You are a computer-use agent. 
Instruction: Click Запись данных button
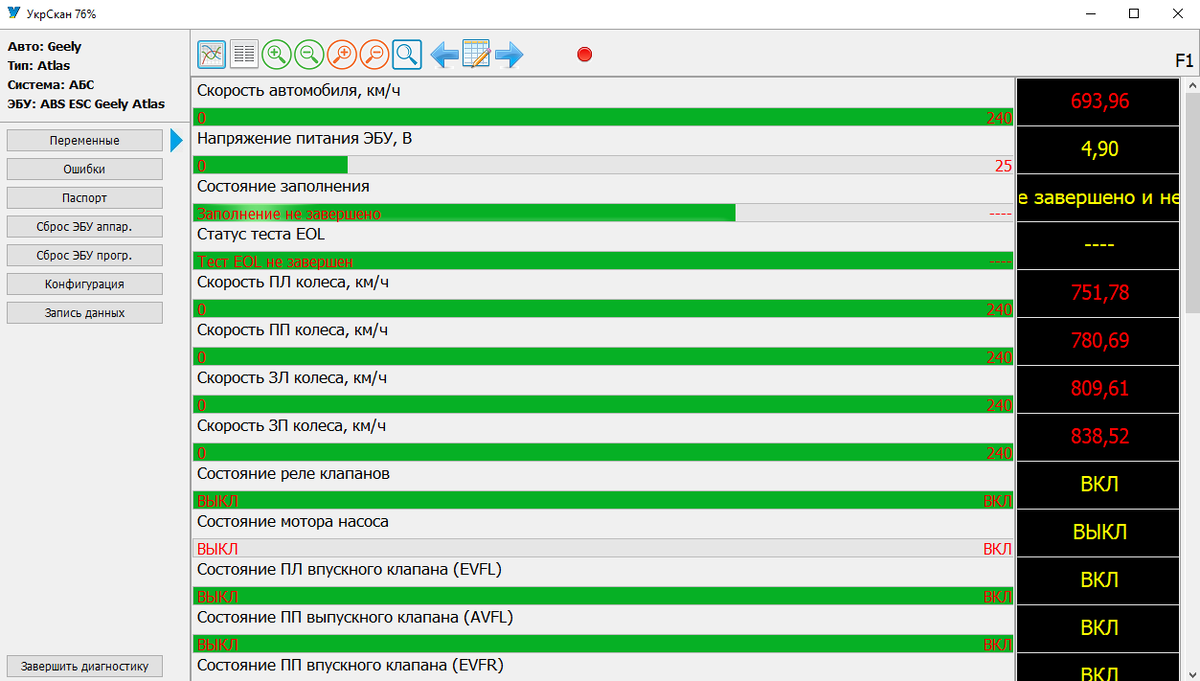[x=85, y=313]
